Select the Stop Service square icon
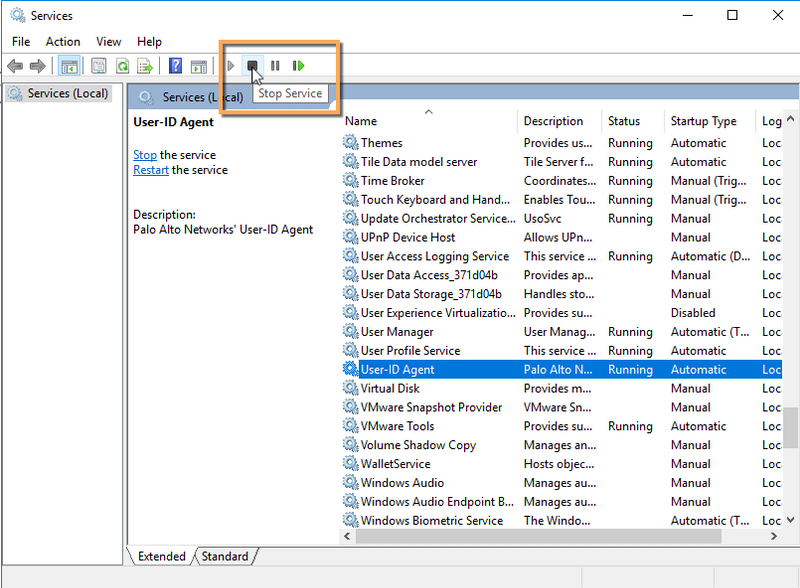800x588 pixels. coord(253,65)
